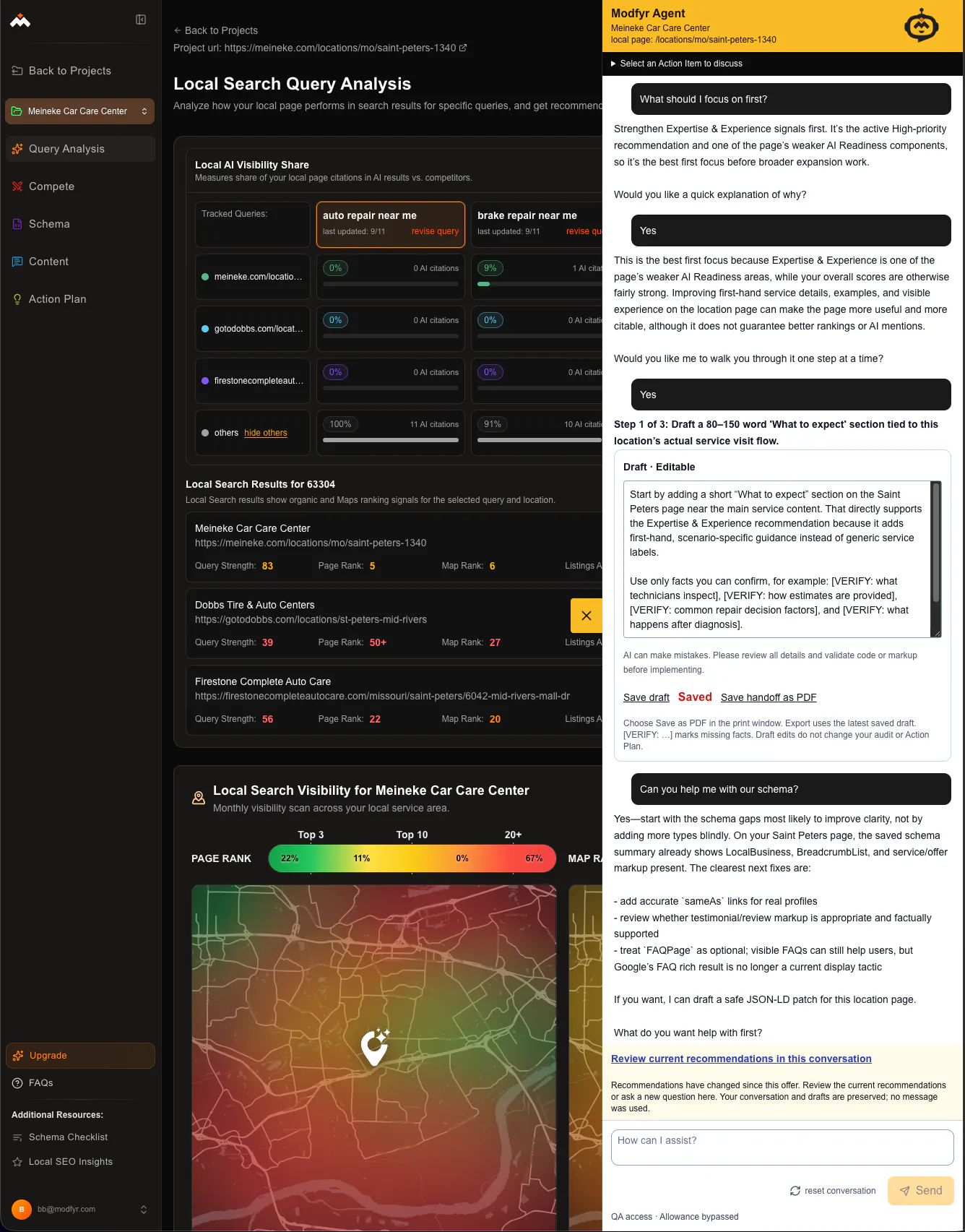Click the location pin on the page rank map

pyautogui.click(x=375, y=1047)
